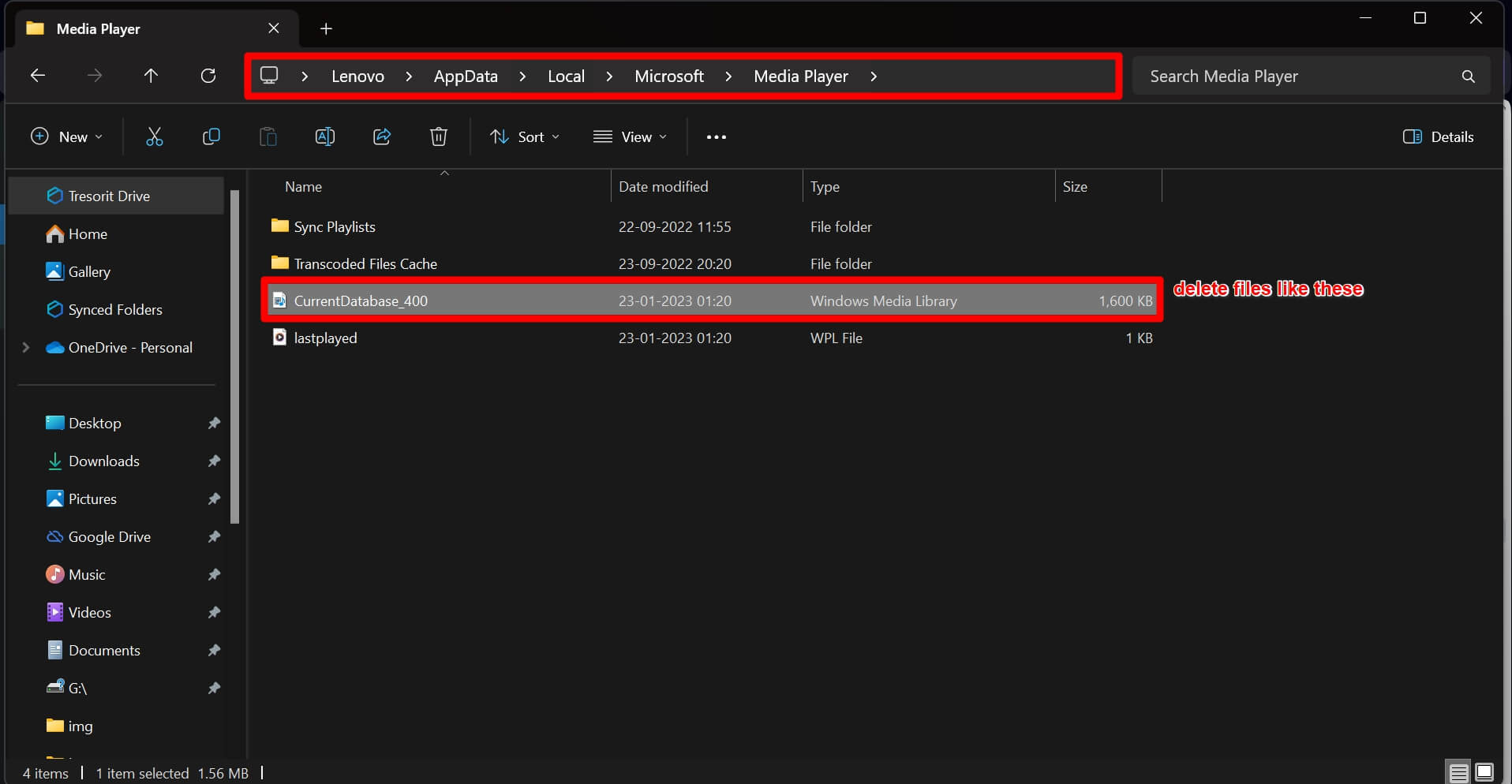Expand chevron after Media Player in address bar
Viewport: 1512px width, 784px height.
tap(874, 77)
